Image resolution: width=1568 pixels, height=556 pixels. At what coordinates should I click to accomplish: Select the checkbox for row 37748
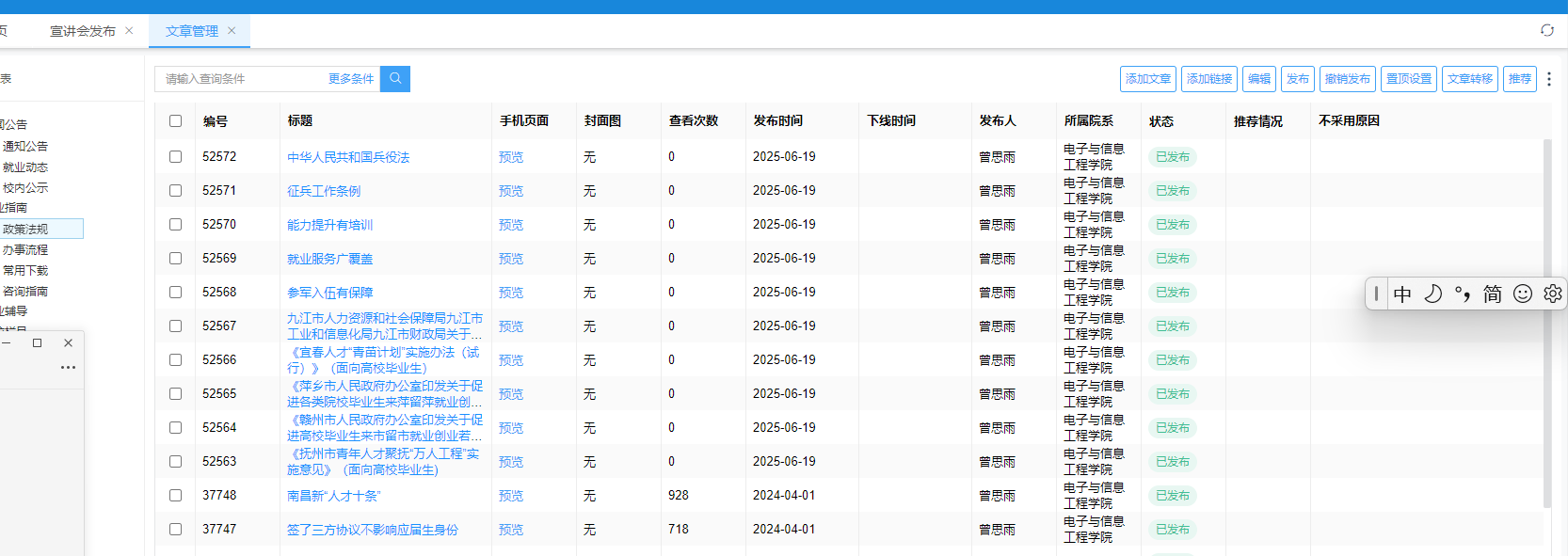tap(175, 496)
